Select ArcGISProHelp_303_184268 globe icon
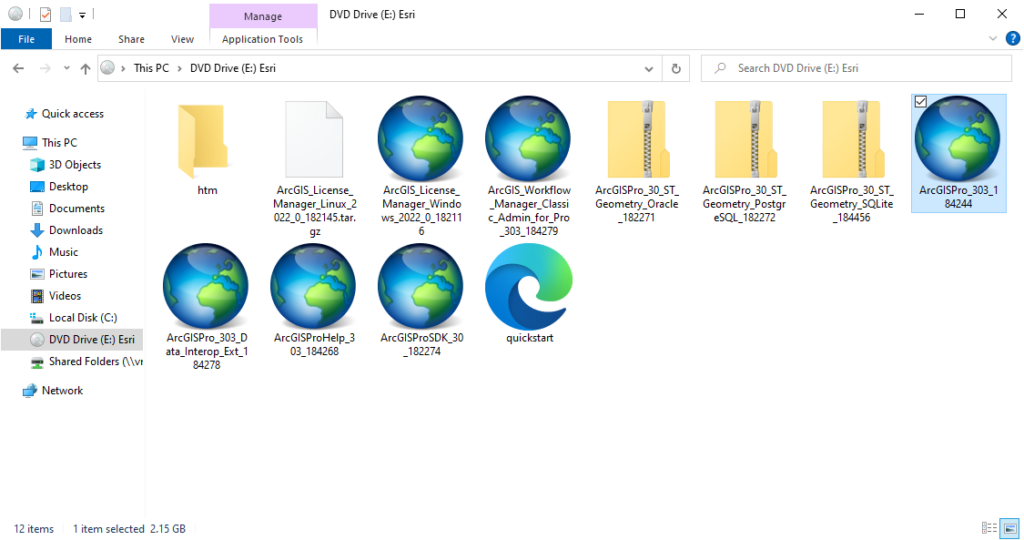Screen dimensions: 1024x540 [313, 286]
